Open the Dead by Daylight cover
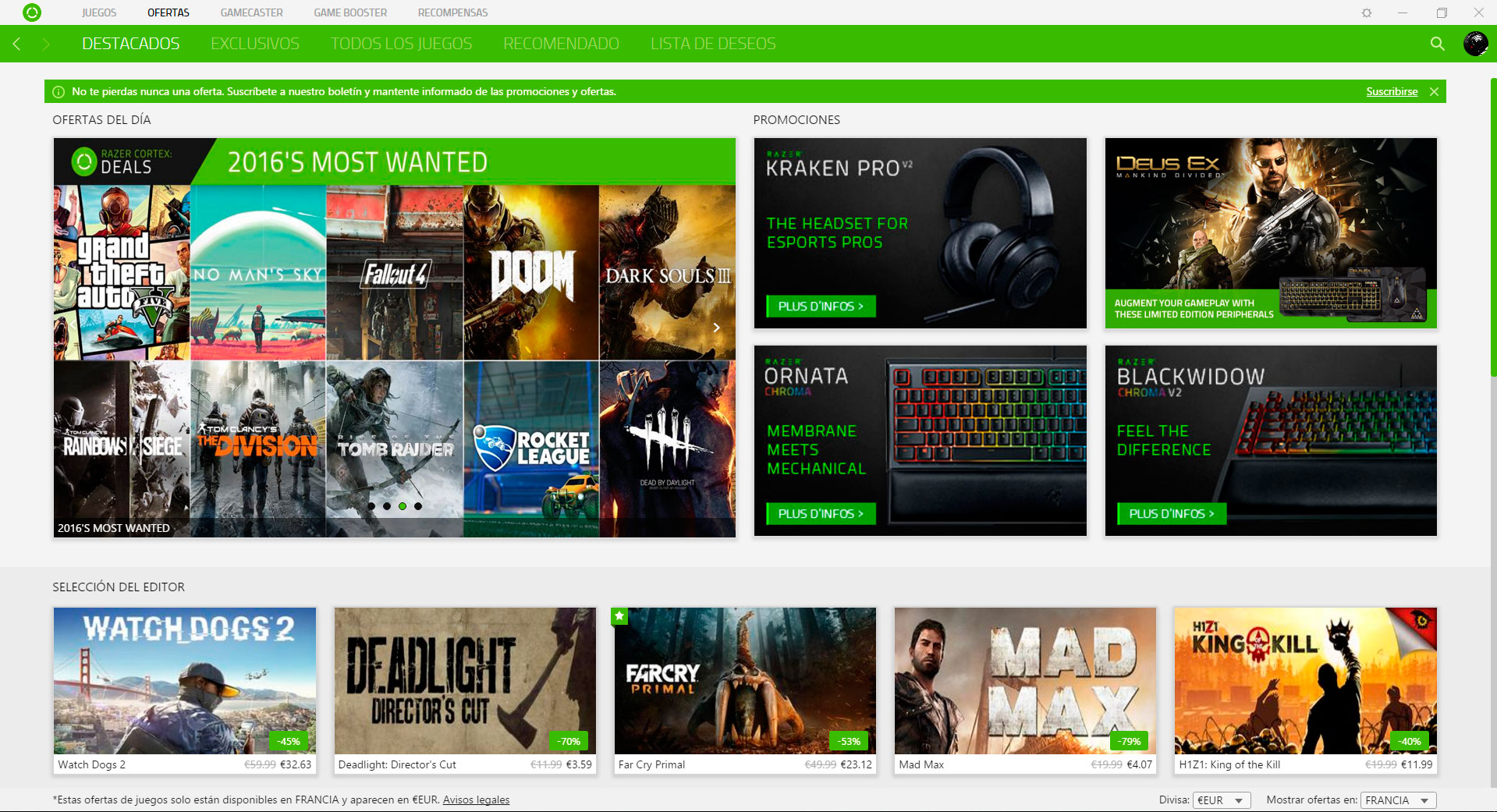 point(667,449)
